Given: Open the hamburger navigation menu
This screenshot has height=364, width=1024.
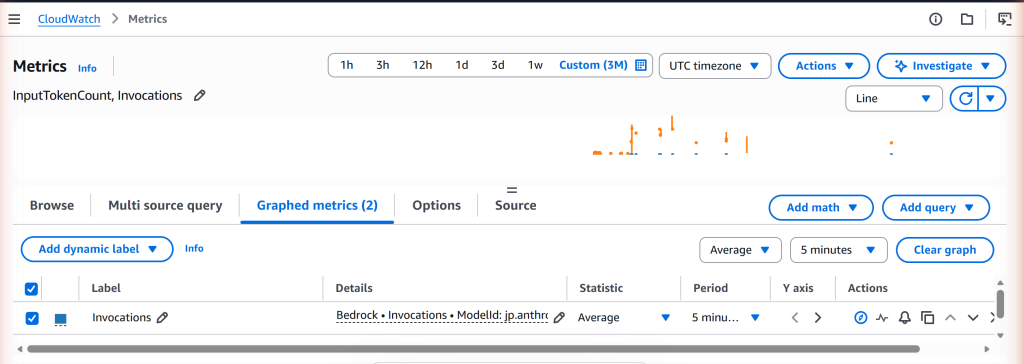Looking at the screenshot, I should pos(14,19).
